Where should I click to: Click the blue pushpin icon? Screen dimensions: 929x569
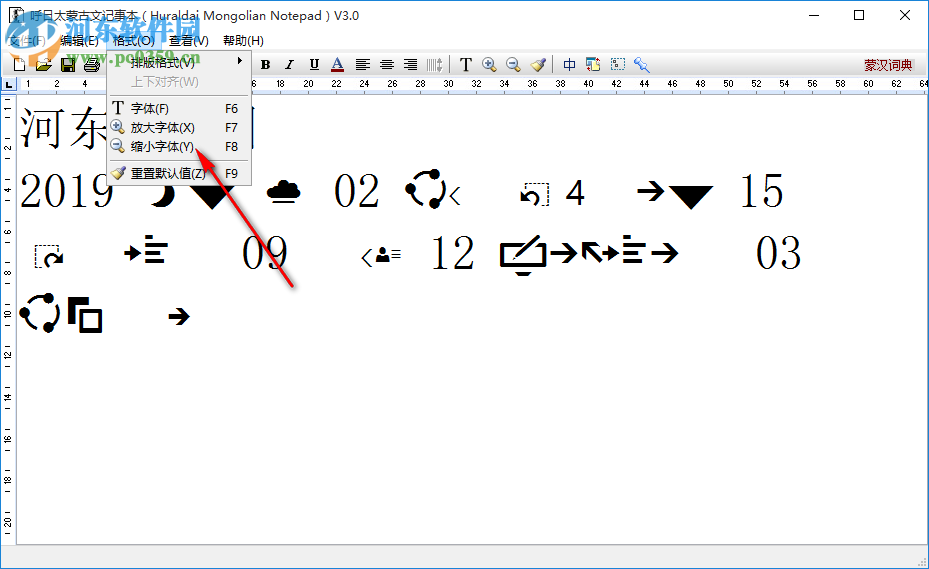tap(642, 65)
